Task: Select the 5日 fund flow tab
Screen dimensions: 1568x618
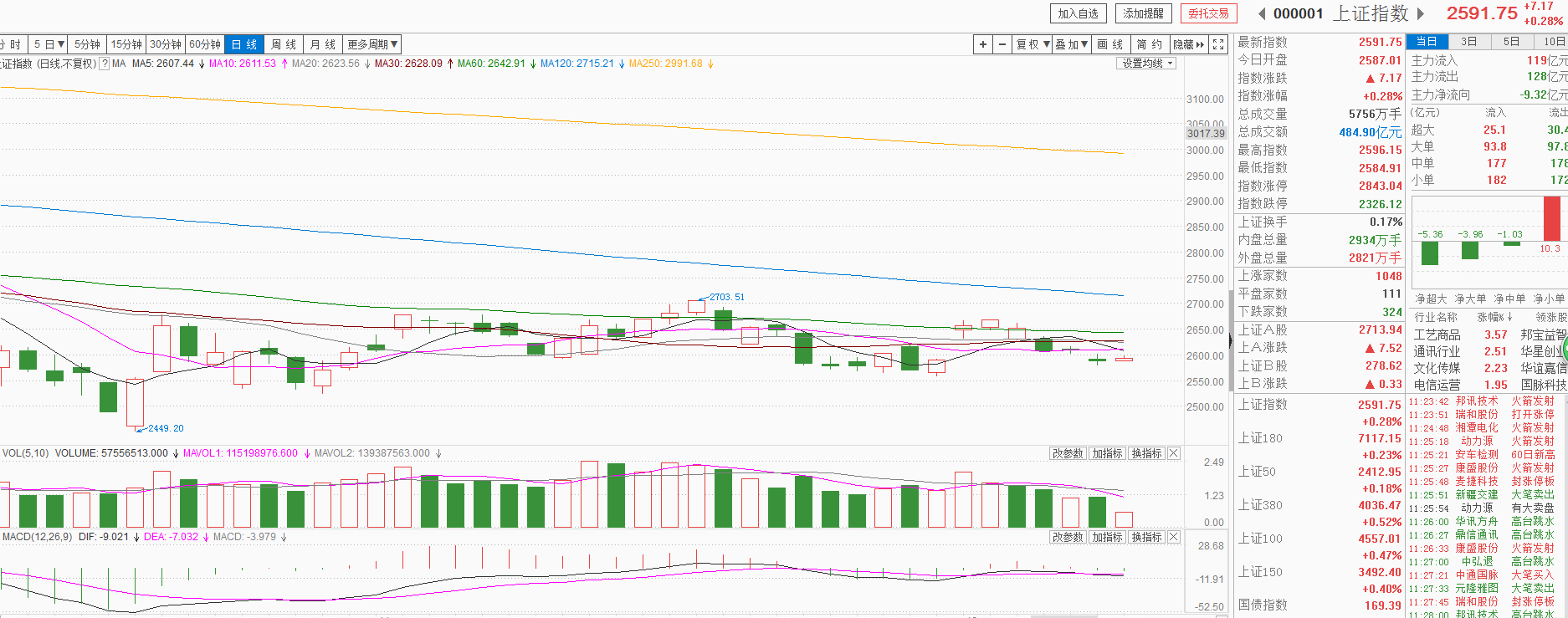Action: [1512, 42]
